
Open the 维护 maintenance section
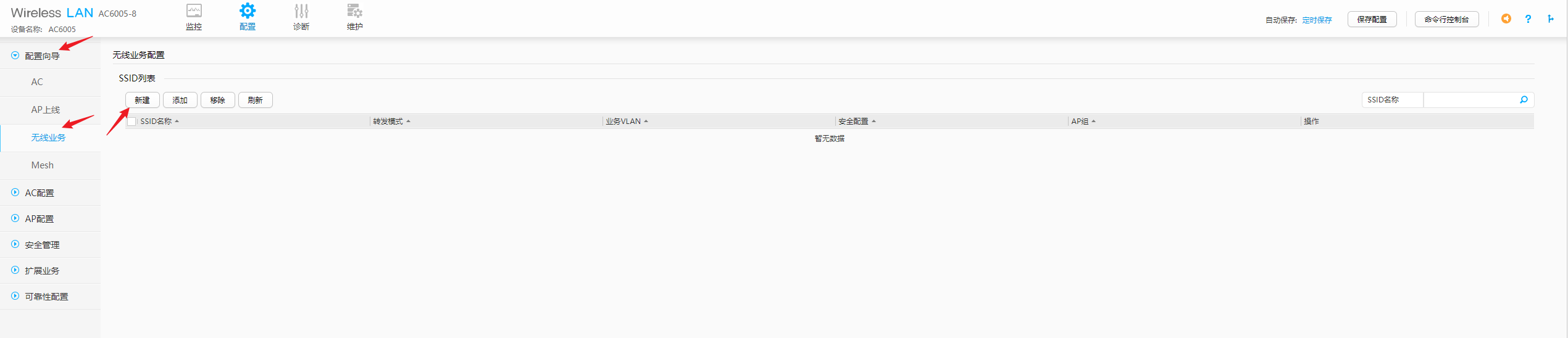point(355,17)
